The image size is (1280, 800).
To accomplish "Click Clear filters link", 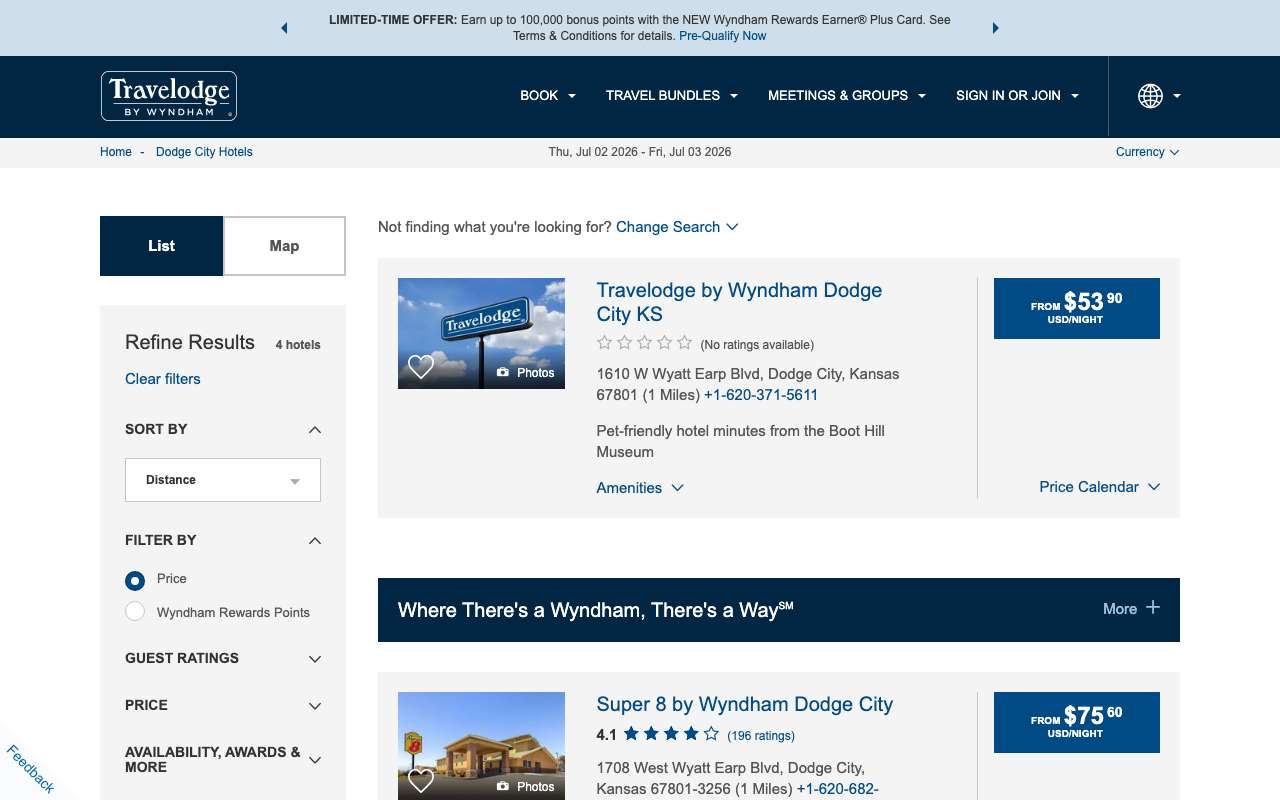I will 163,379.
